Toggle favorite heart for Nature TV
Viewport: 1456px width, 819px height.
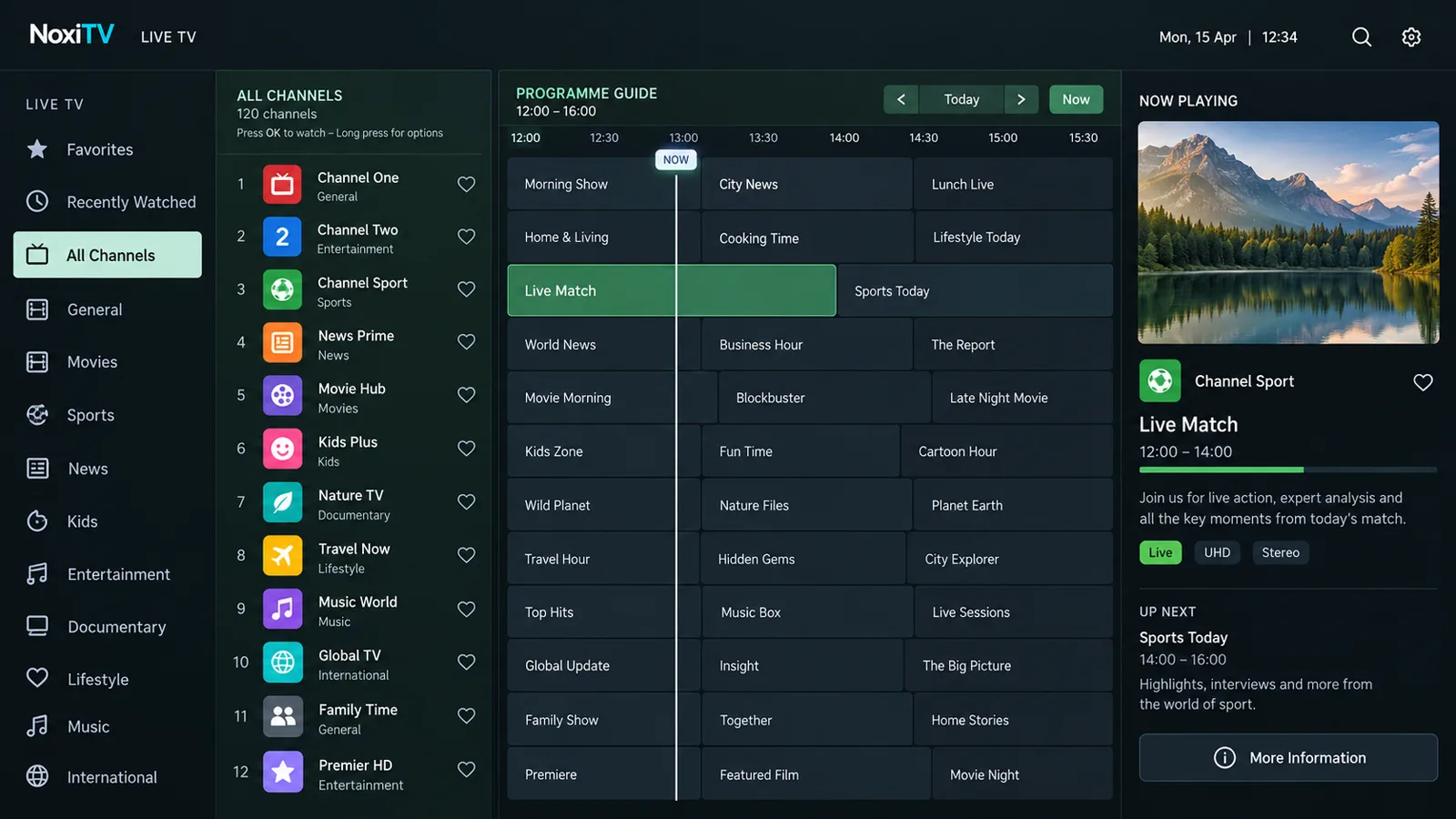pyautogui.click(x=466, y=502)
